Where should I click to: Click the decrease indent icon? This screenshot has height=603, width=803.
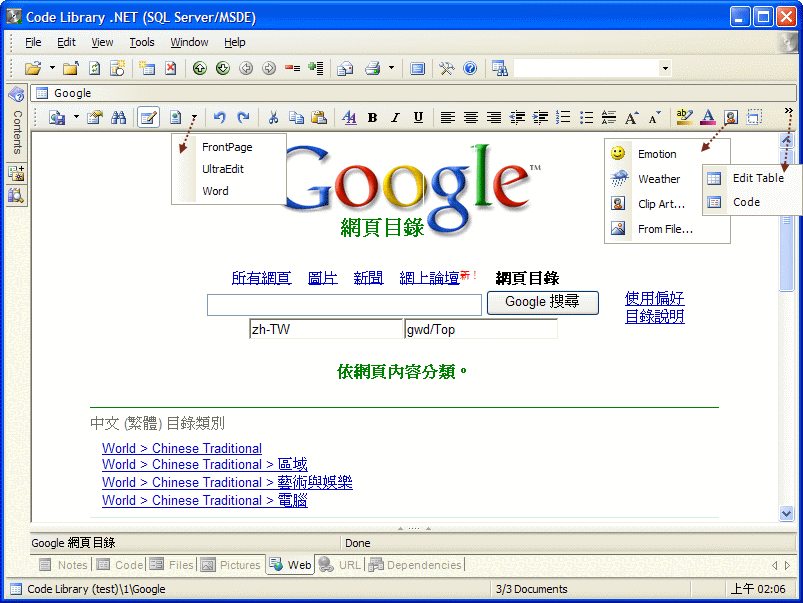[x=517, y=118]
